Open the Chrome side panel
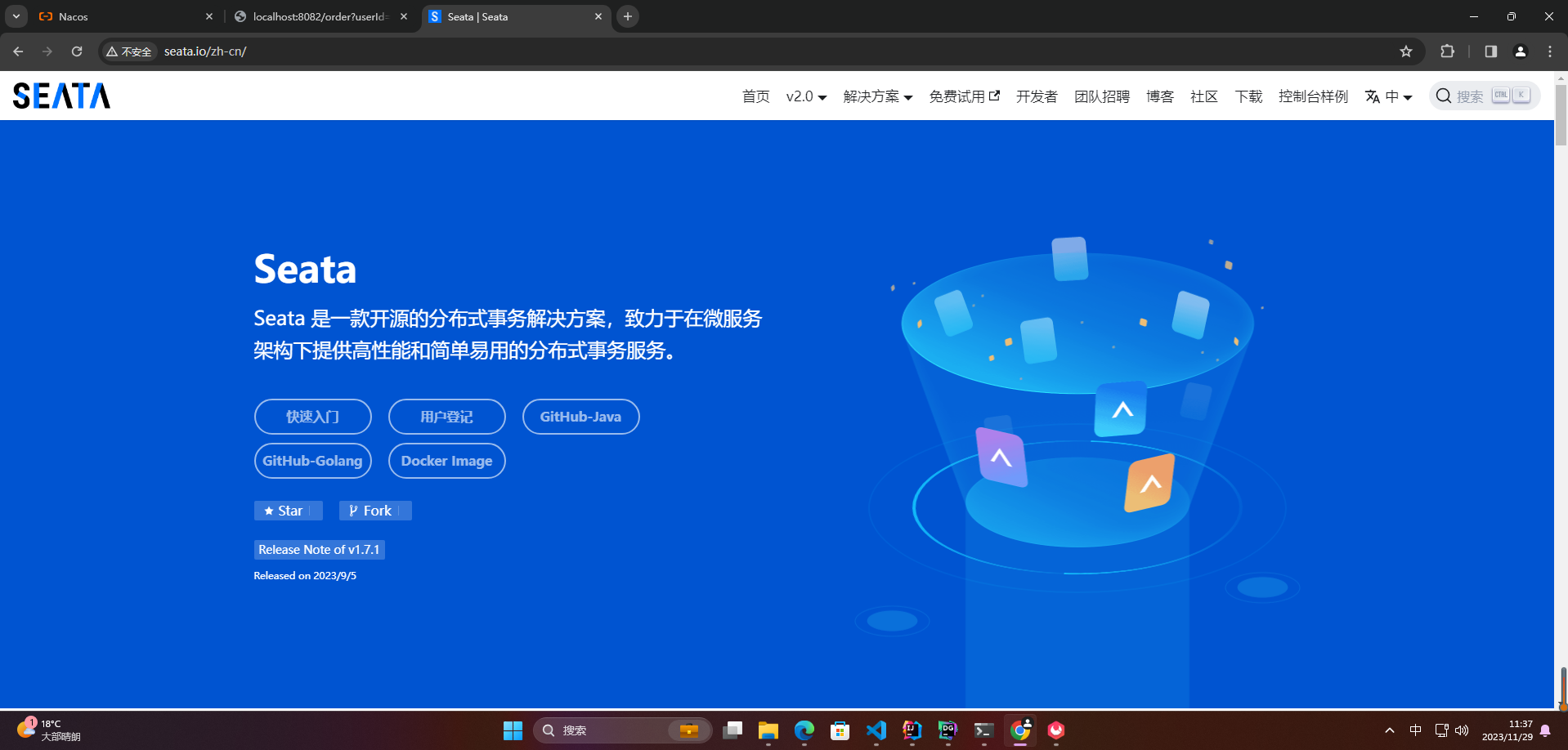This screenshot has width=1568, height=750. (x=1491, y=51)
